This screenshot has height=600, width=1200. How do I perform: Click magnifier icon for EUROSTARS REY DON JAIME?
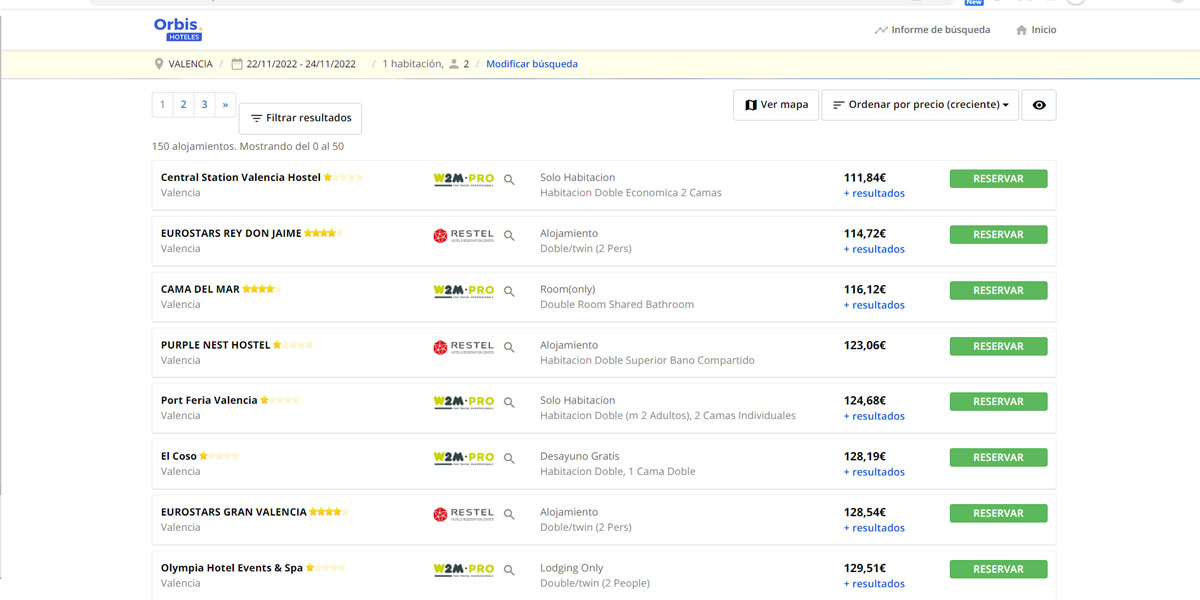(509, 236)
